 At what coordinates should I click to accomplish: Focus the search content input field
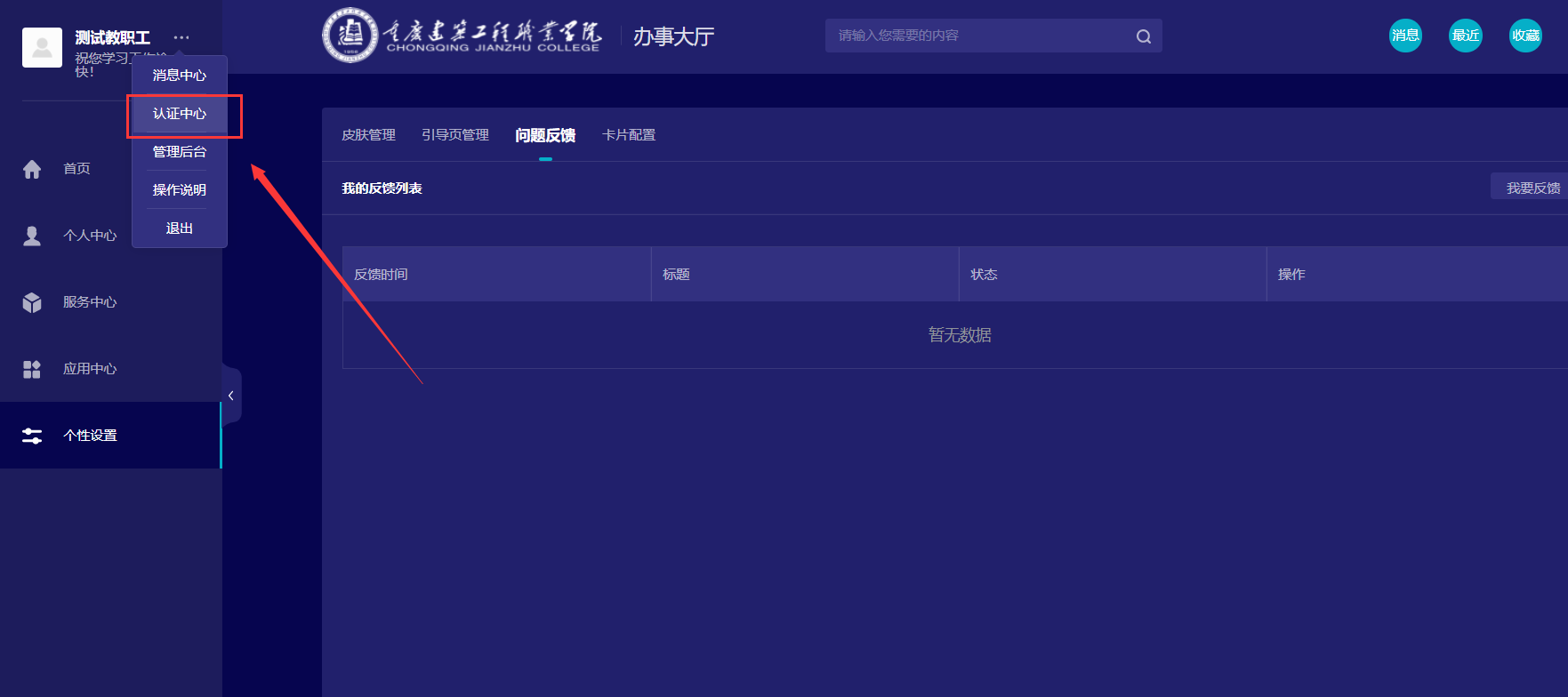click(x=978, y=36)
